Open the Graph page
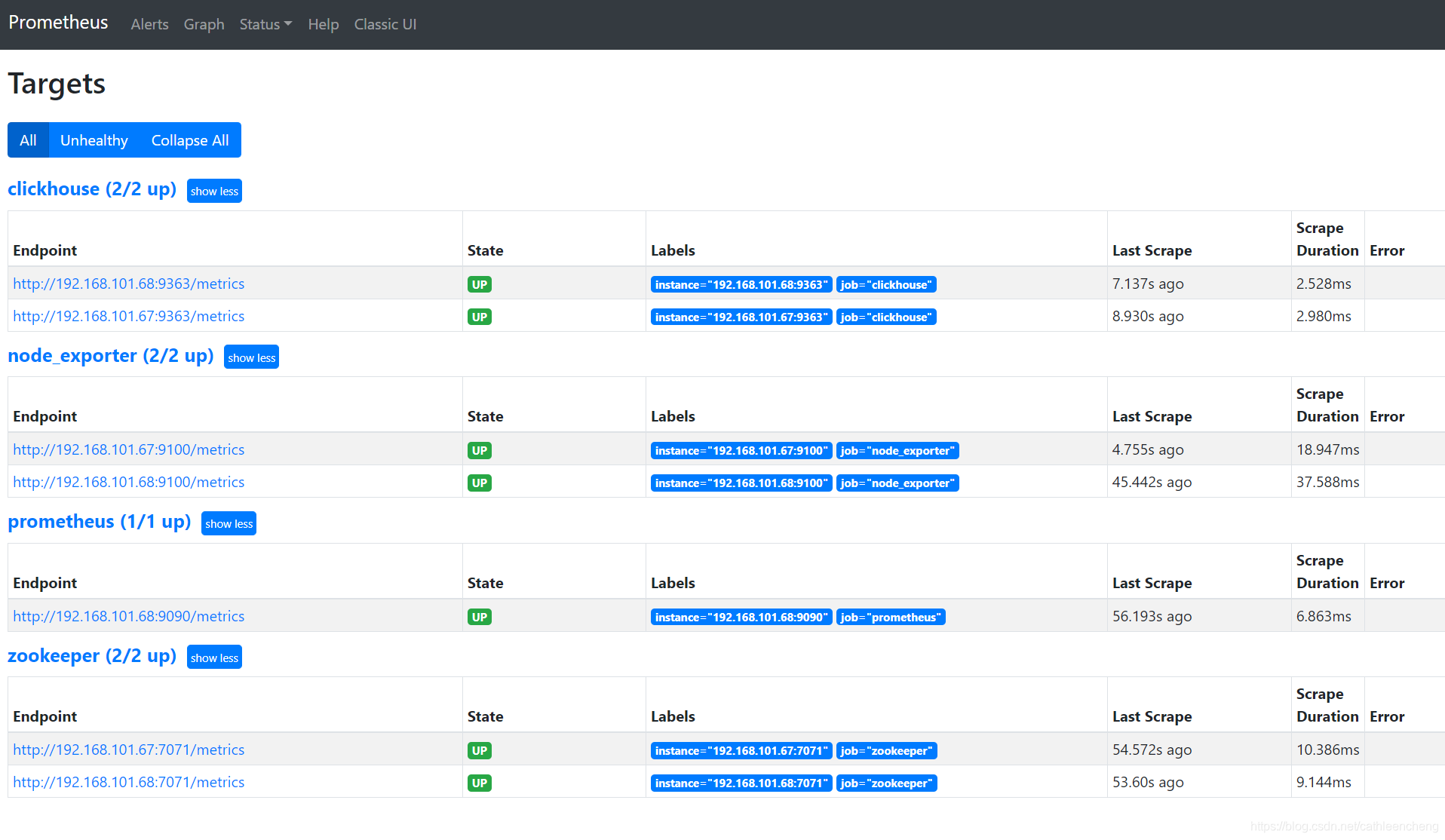Image resolution: width=1445 pixels, height=840 pixels. (x=204, y=24)
